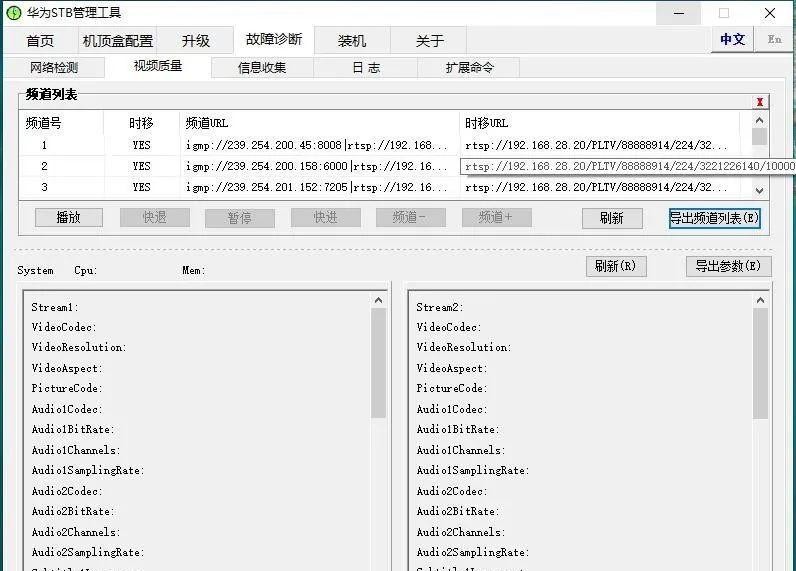Open the 机顶盒配置 tab
This screenshot has height=571, width=796.
coord(118,41)
